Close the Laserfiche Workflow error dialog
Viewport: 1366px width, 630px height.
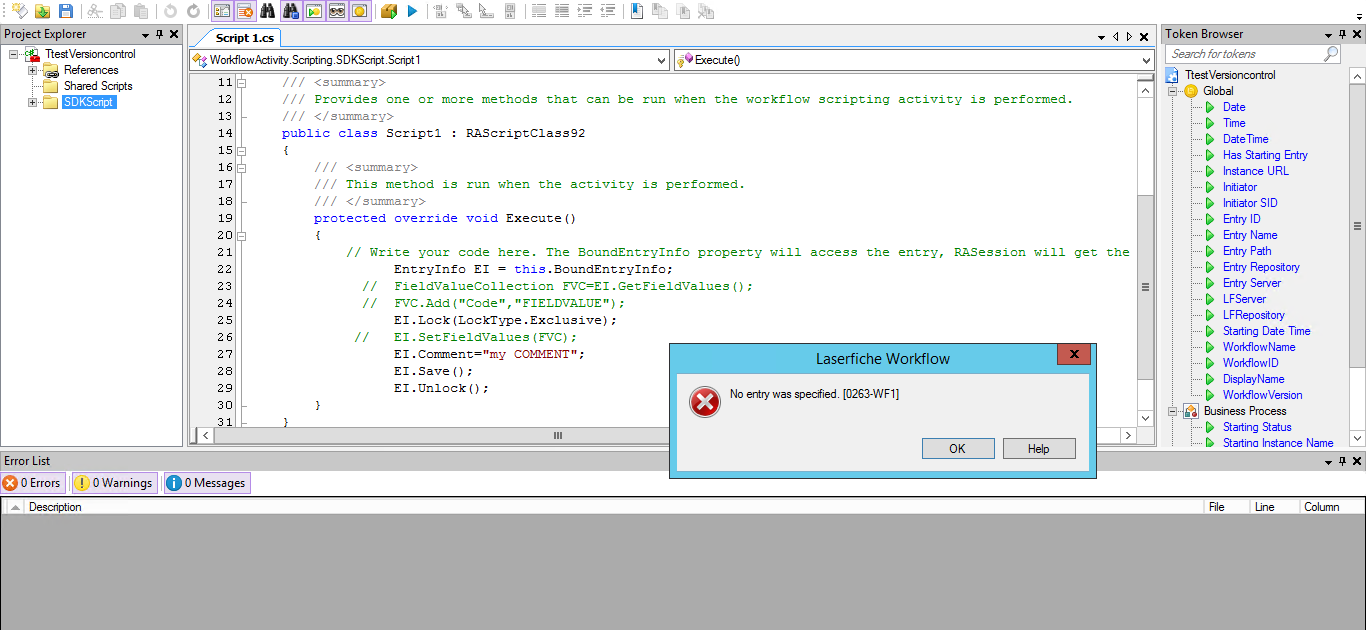[1074, 354]
